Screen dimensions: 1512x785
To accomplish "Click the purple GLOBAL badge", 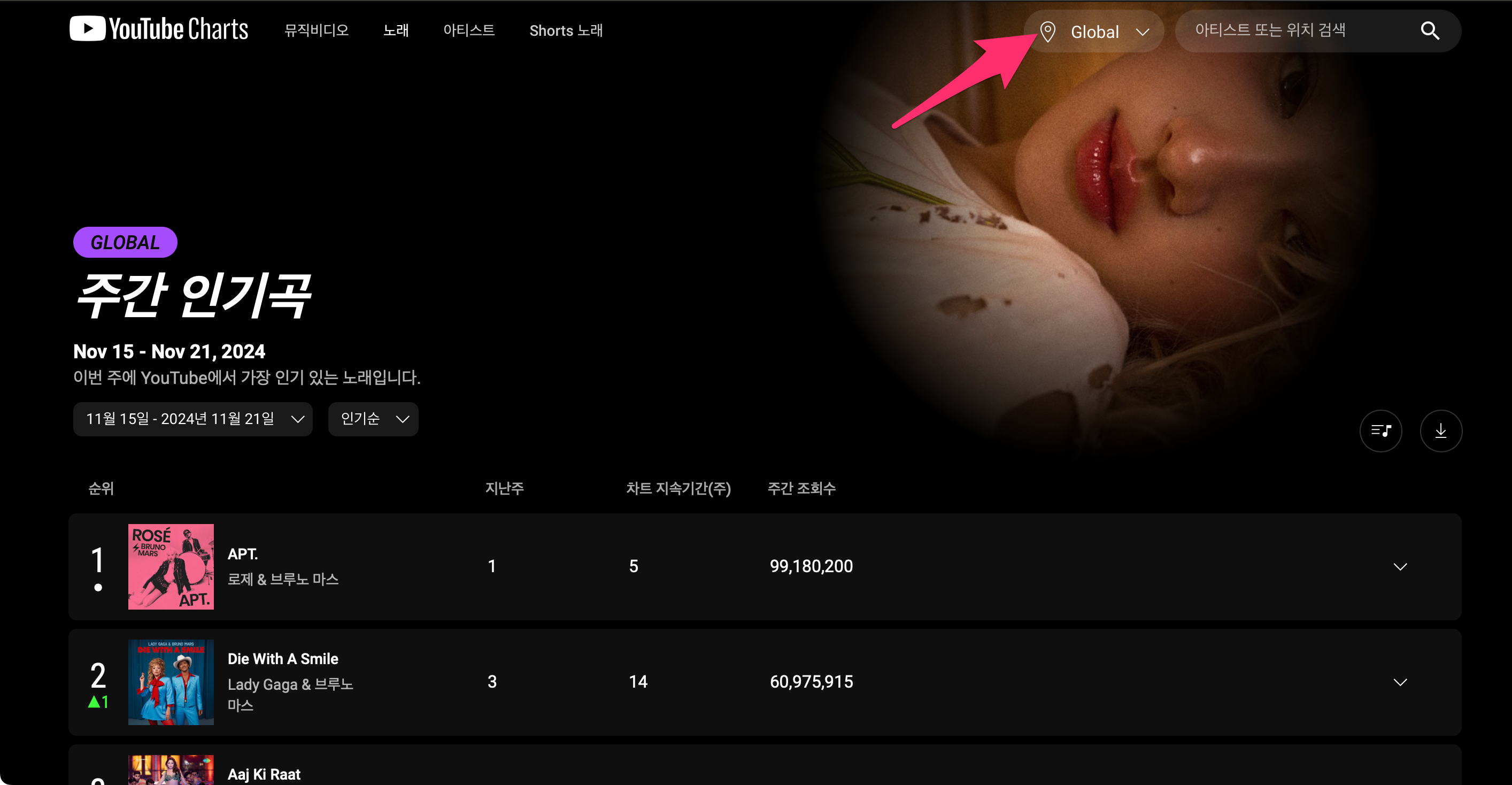I will tap(125, 242).
